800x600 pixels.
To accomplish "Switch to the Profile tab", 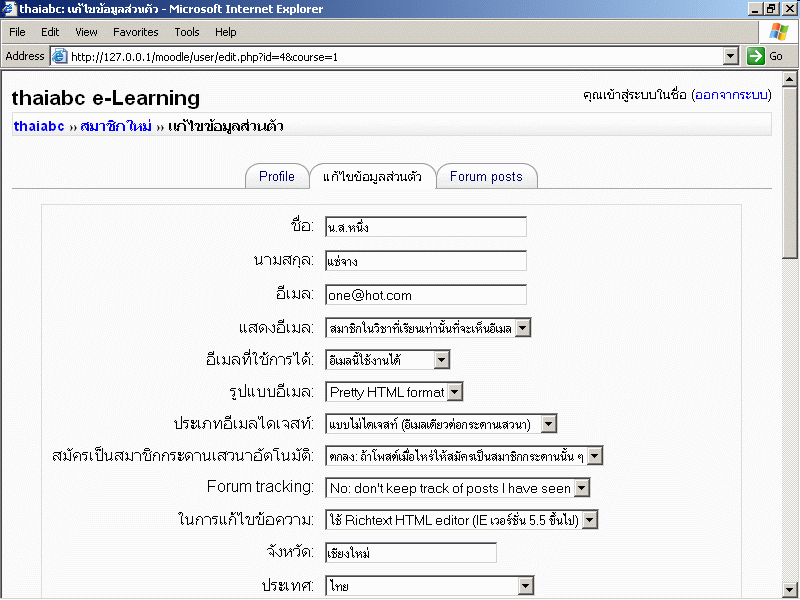I will pyautogui.click(x=277, y=177).
